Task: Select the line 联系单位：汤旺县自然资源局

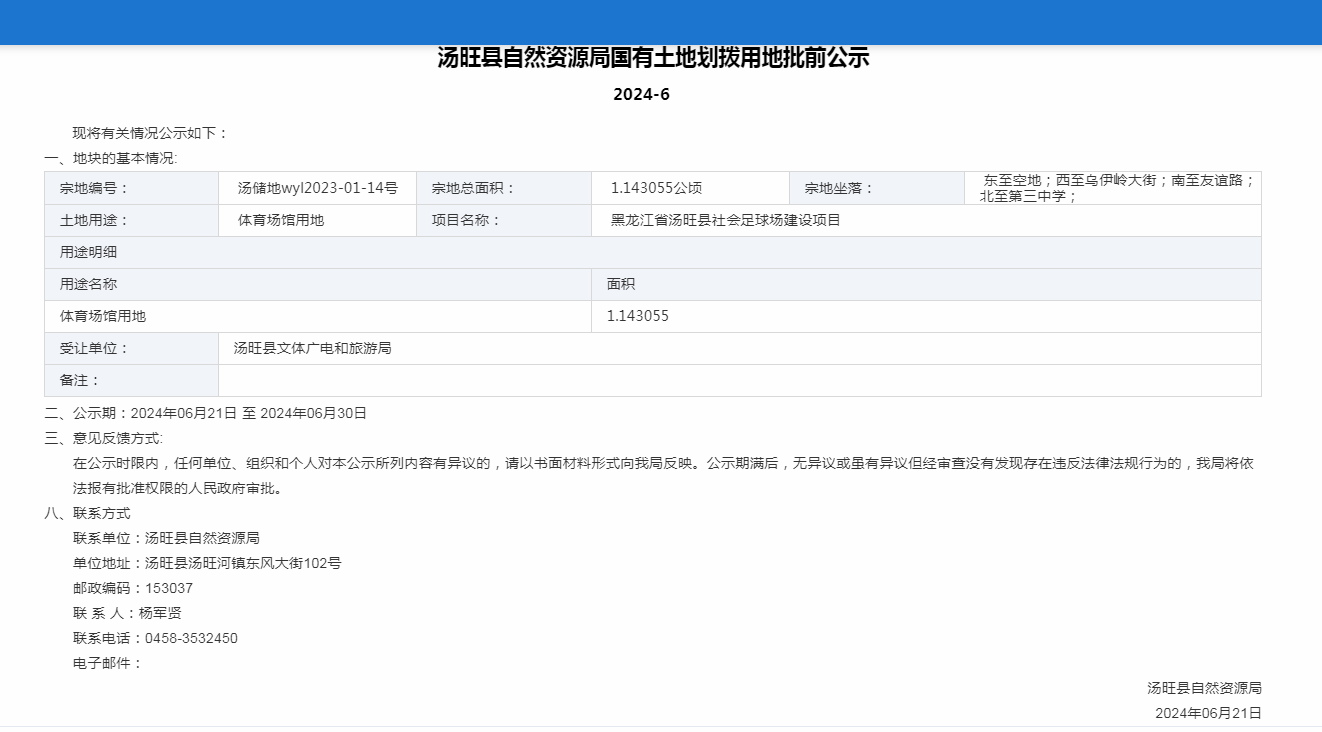Action: coord(167,538)
